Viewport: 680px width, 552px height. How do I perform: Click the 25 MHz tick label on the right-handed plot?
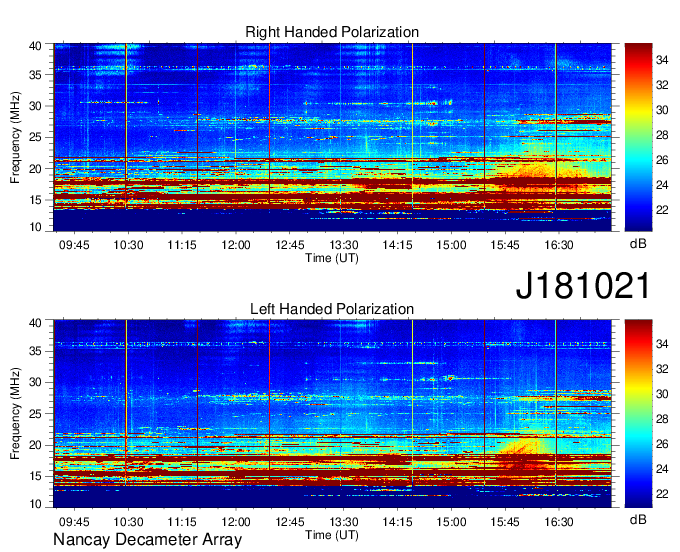(x=36, y=137)
